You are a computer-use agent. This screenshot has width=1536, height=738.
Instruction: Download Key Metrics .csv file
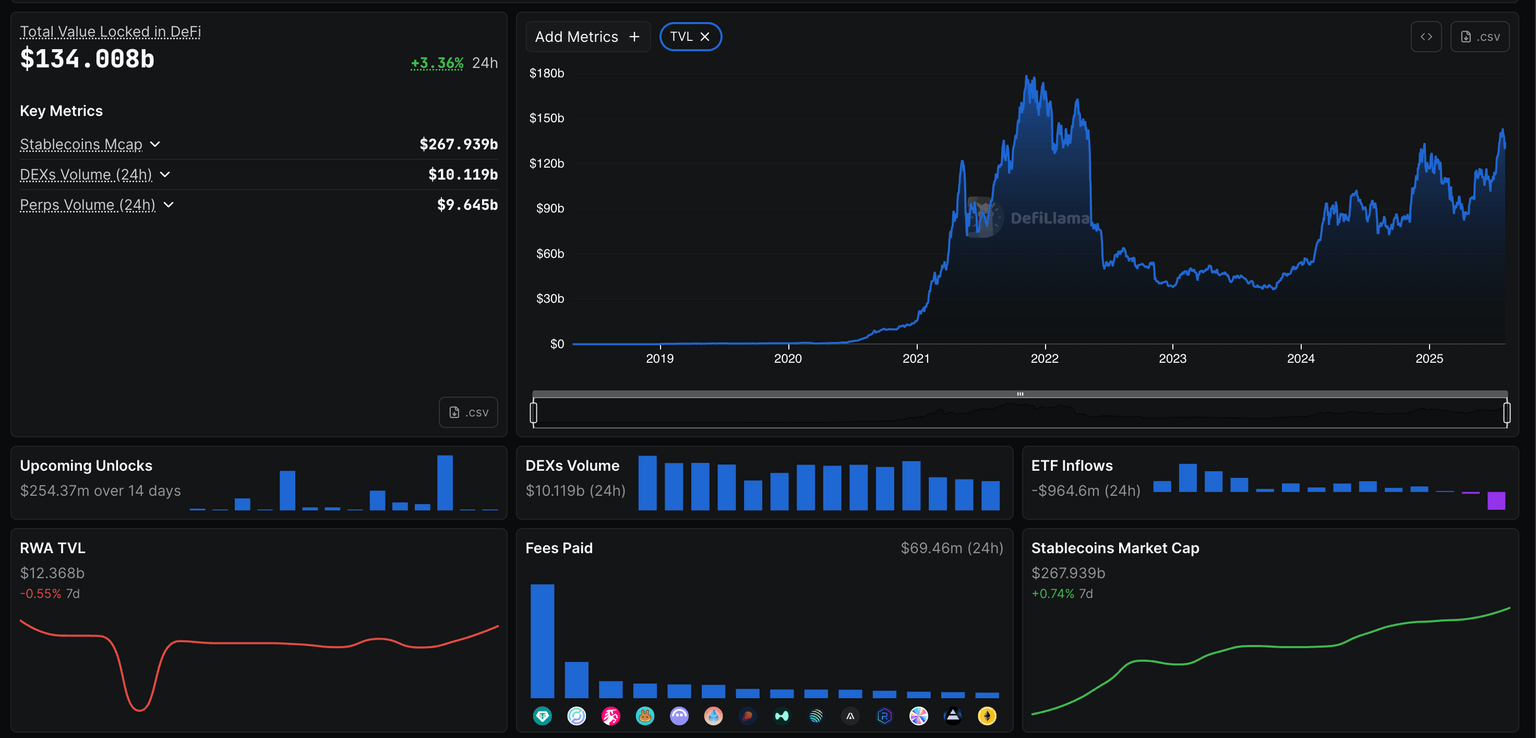tap(468, 412)
